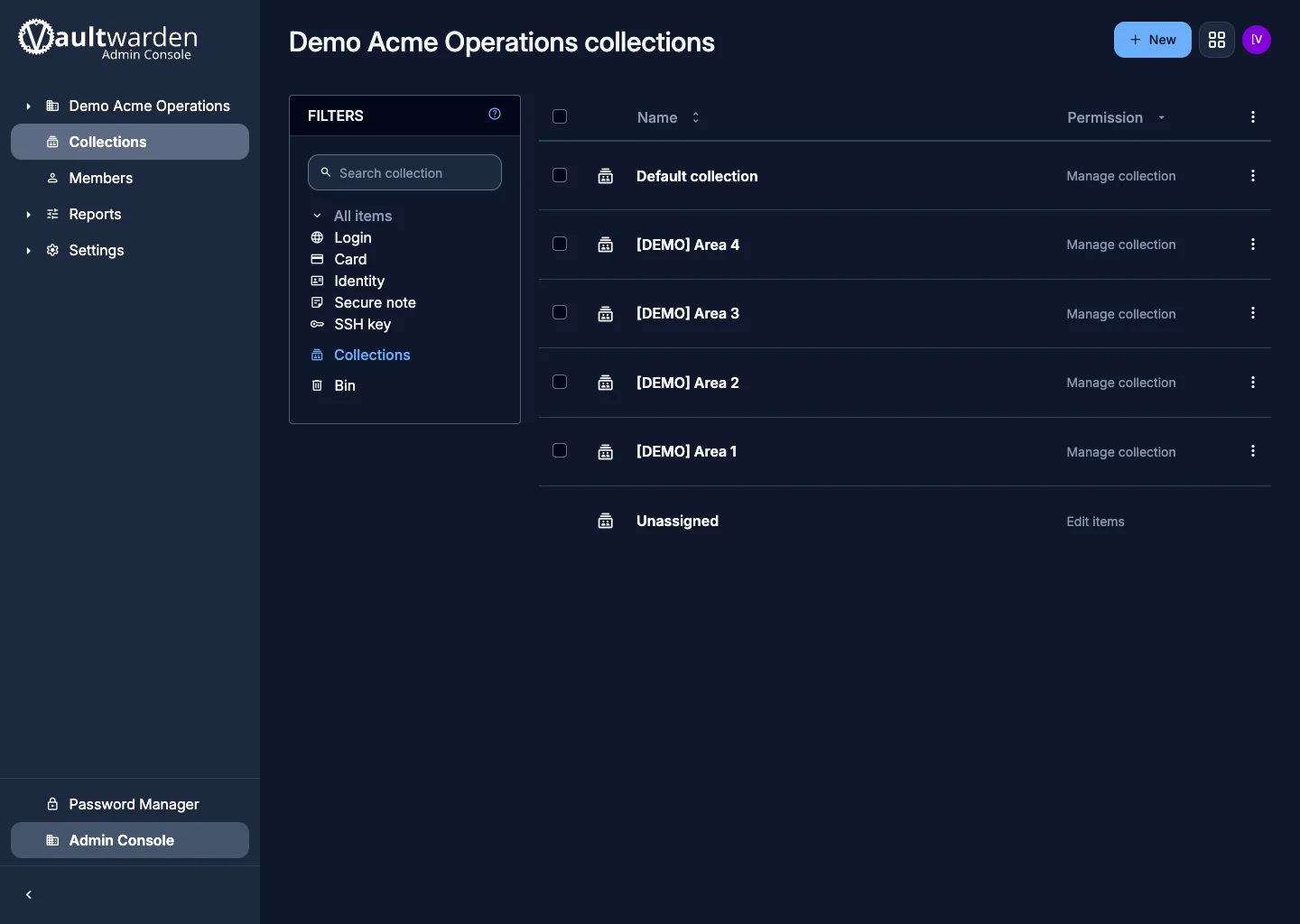Viewport: 1300px width, 924px height.
Task: Click the ID card icon next to Identity filter
Action: click(317, 281)
